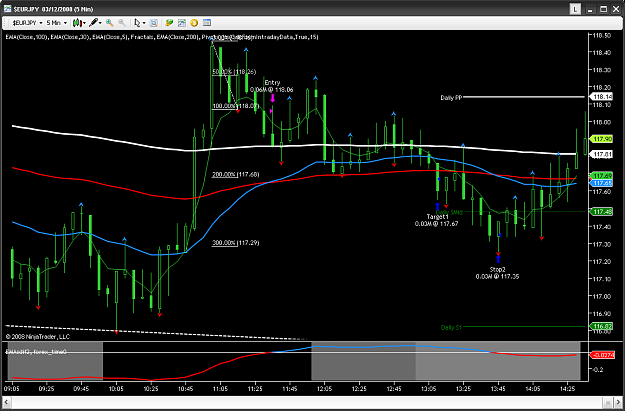
Task: Click the Daily S1 pivot label
Action: (x=451, y=328)
